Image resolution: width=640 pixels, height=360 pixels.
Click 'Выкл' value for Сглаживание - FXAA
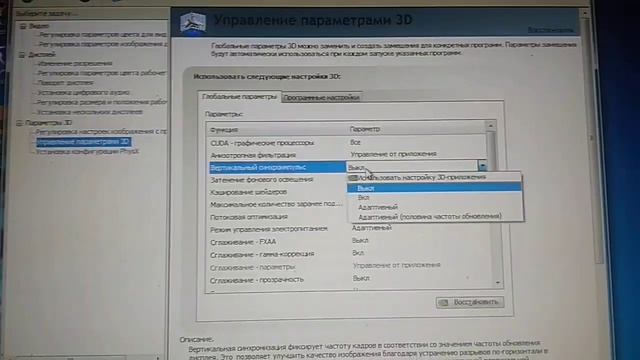point(360,240)
